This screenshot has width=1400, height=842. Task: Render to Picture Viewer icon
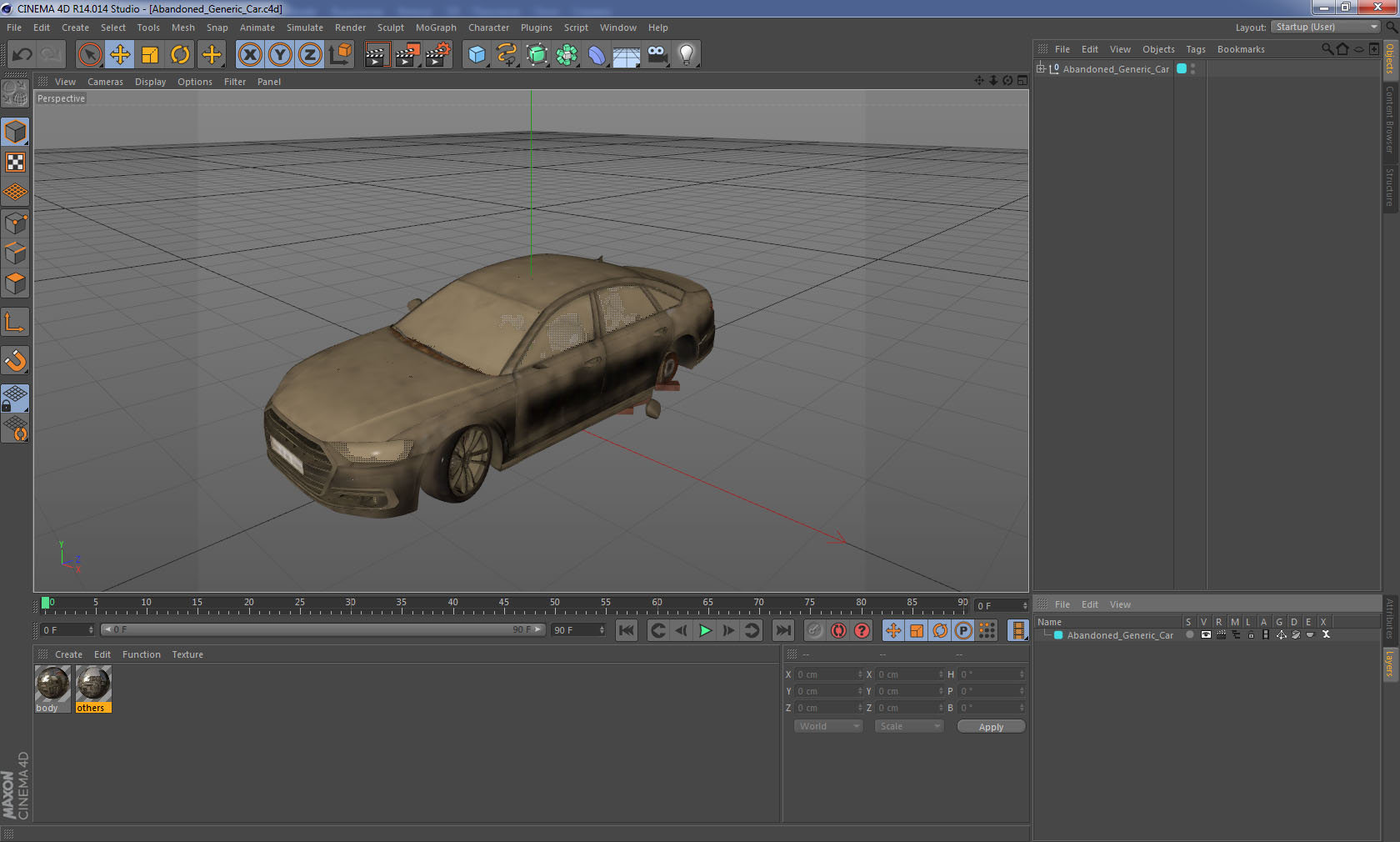407,55
